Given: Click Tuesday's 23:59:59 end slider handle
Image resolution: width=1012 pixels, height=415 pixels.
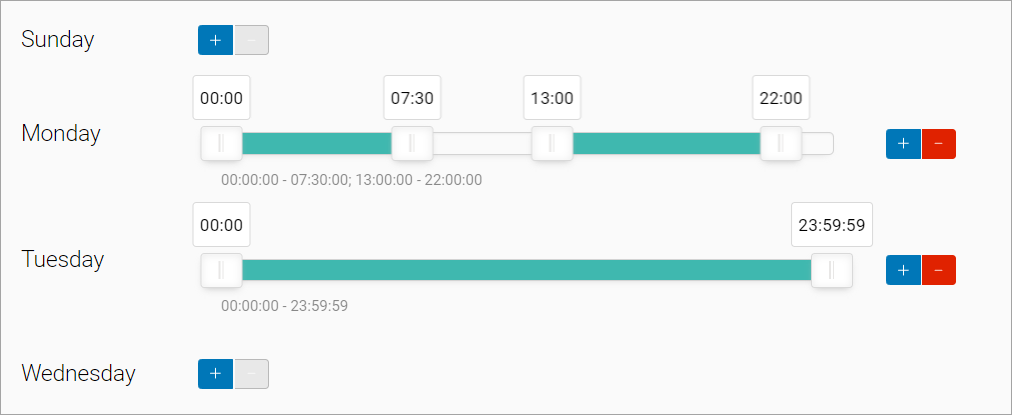Looking at the screenshot, I should 831,270.
